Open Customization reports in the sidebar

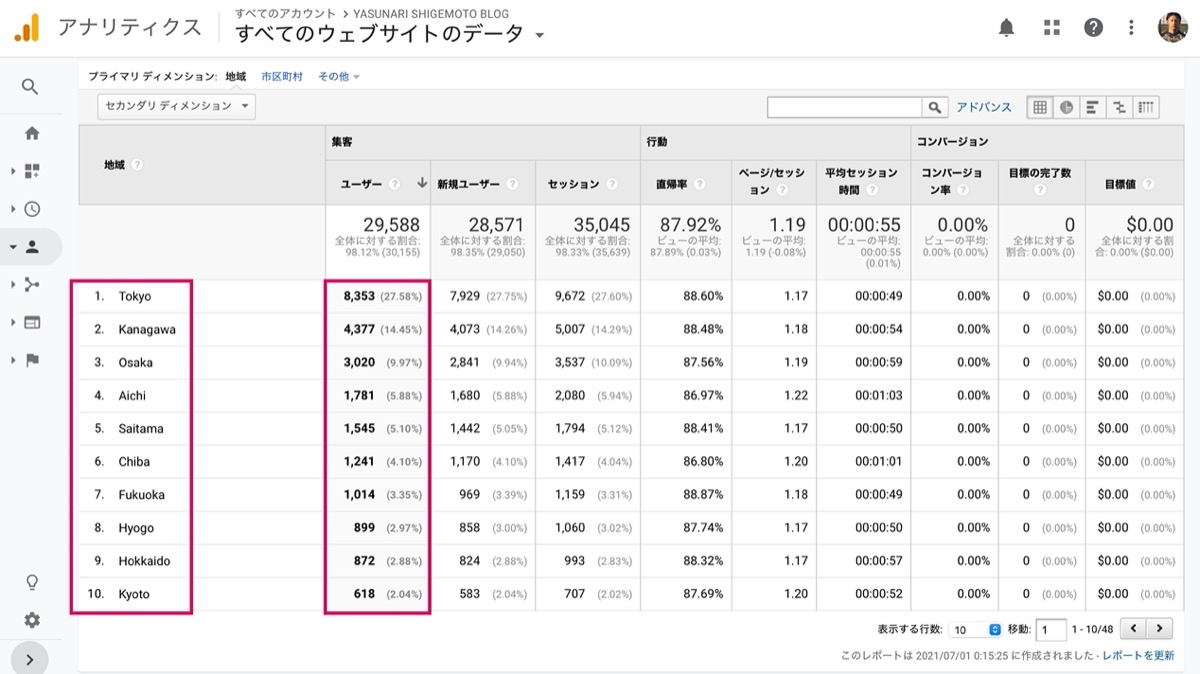(x=32, y=171)
